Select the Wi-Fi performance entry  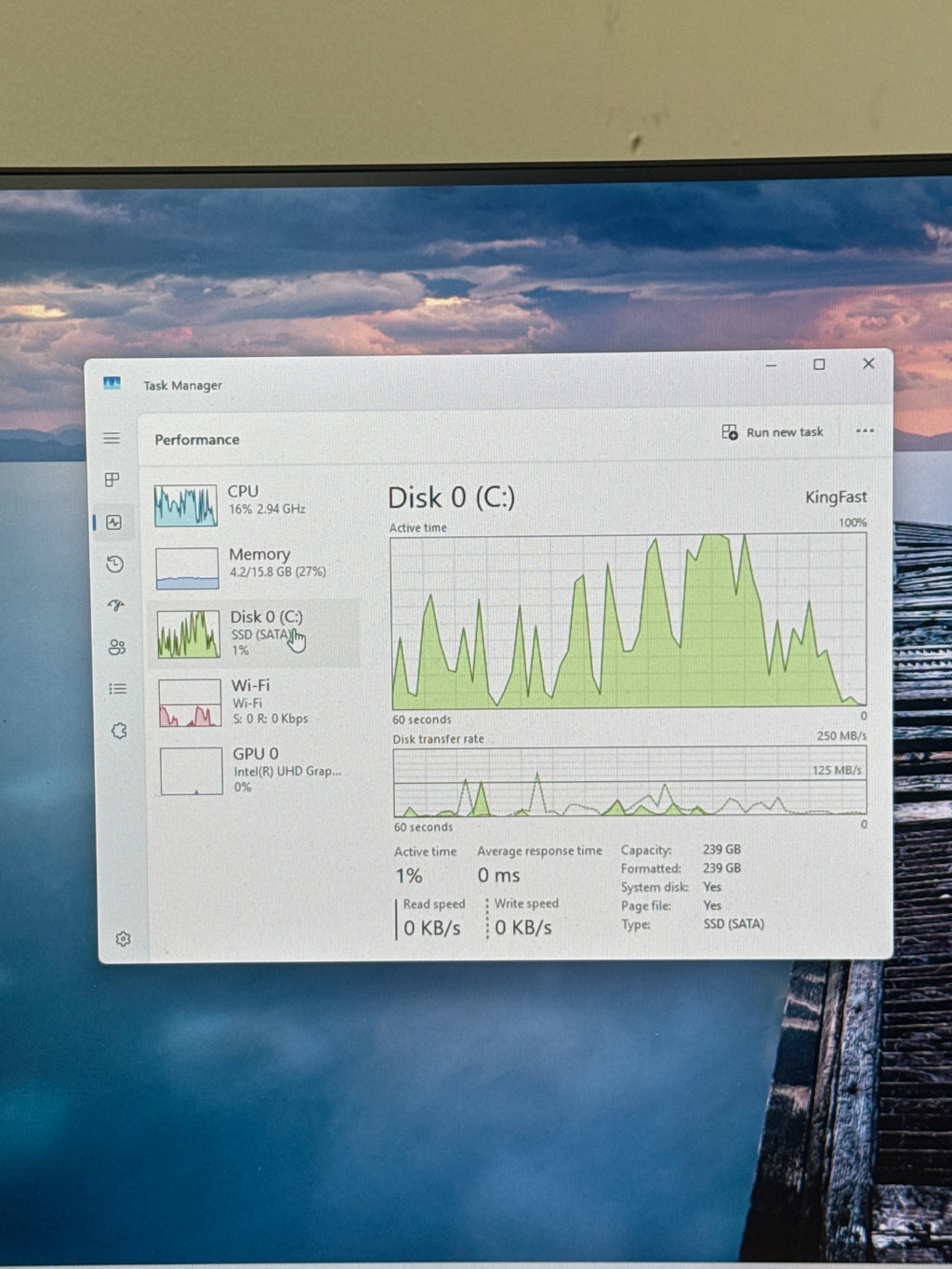click(x=256, y=702)
